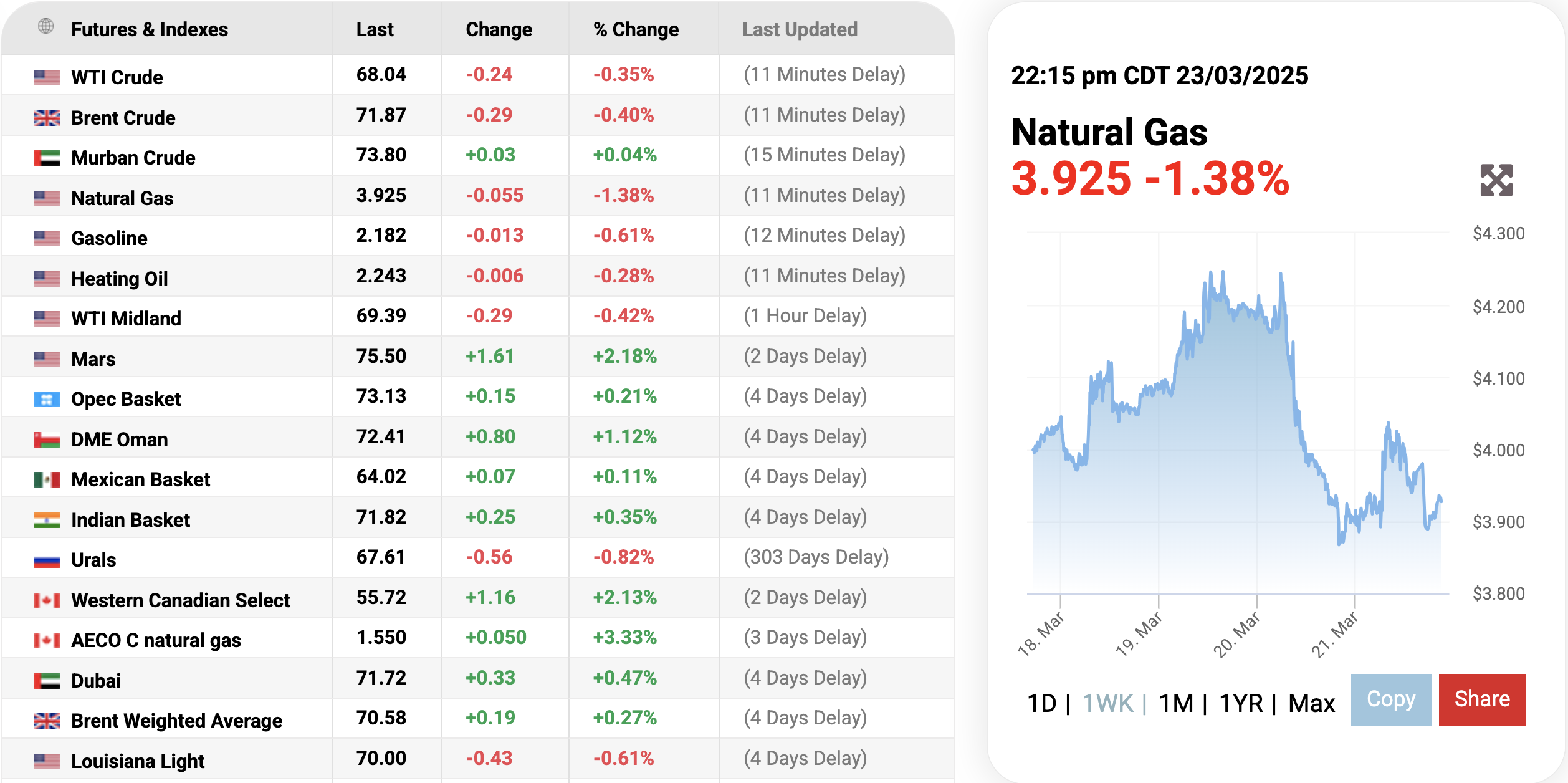Click the Opec Basket flag icon
The image size is (1568, 783).
coord(46,399)
